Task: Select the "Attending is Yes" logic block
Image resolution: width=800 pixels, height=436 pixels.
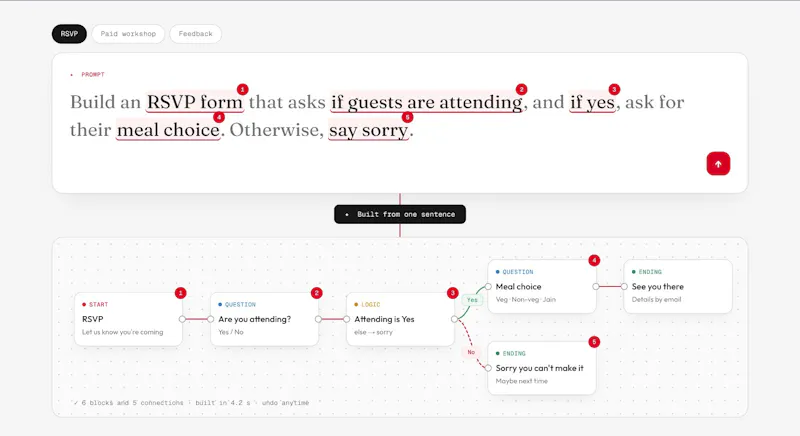Action: (x=400, y=319)
